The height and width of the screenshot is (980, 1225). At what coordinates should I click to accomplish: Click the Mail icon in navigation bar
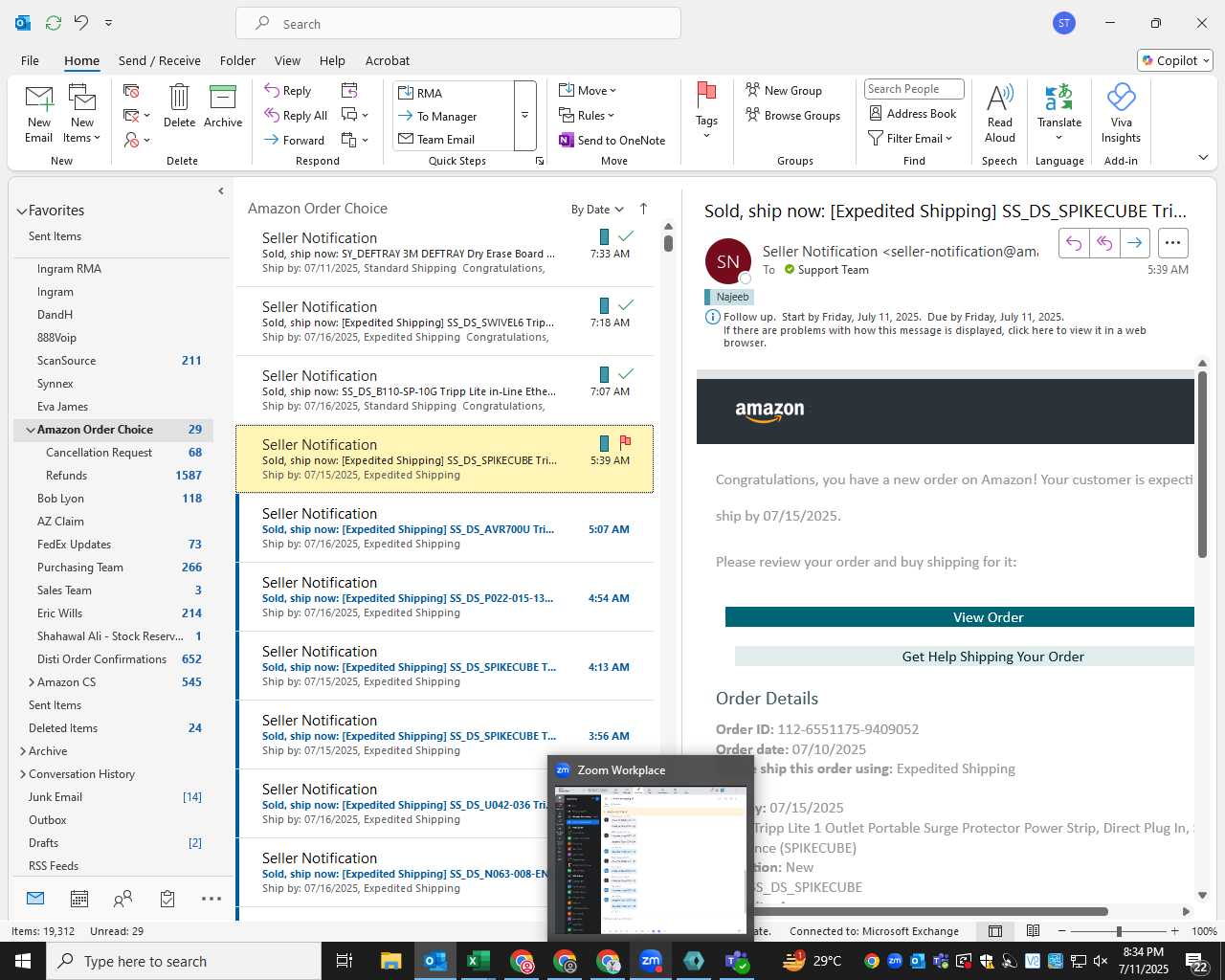click(x=35, y=899)
